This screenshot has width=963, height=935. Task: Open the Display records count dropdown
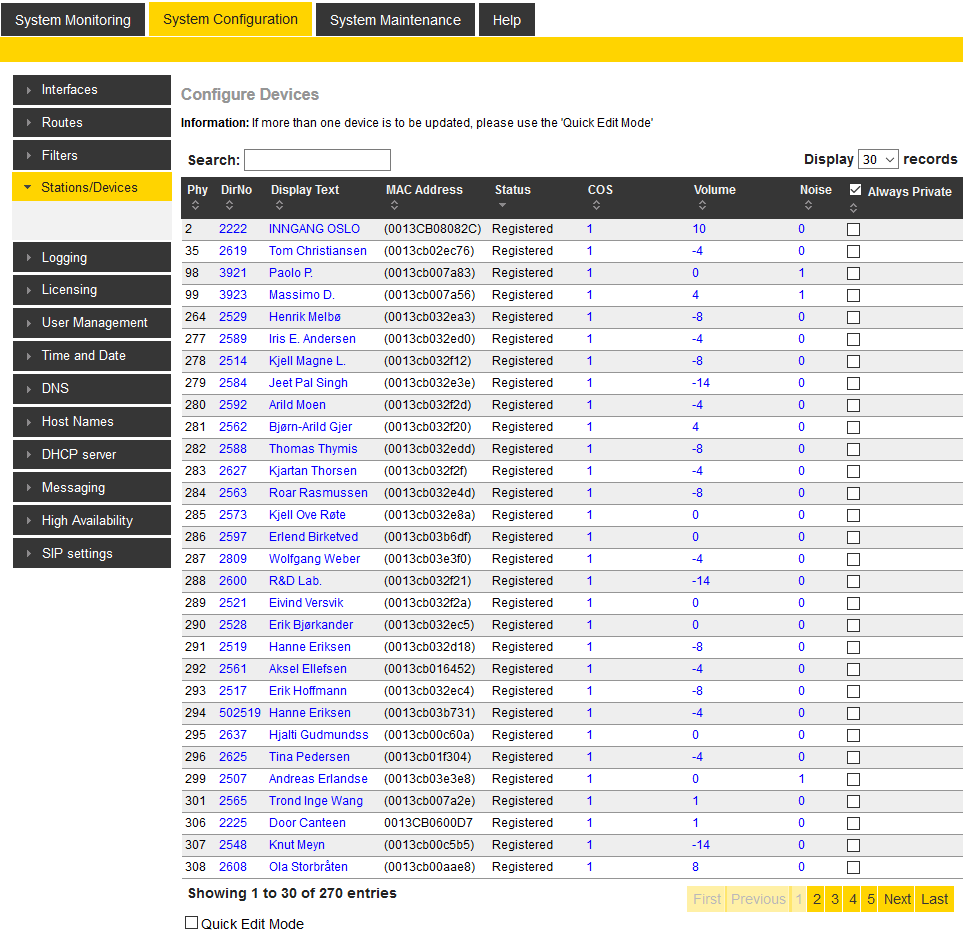pyautogui.click(x=878, y=159)
